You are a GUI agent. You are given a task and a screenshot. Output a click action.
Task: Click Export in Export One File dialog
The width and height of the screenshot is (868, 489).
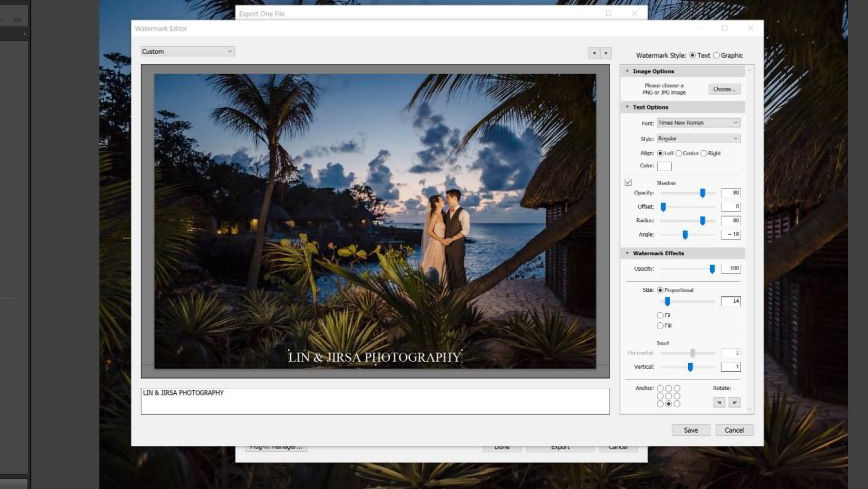(x=560, y=447)
